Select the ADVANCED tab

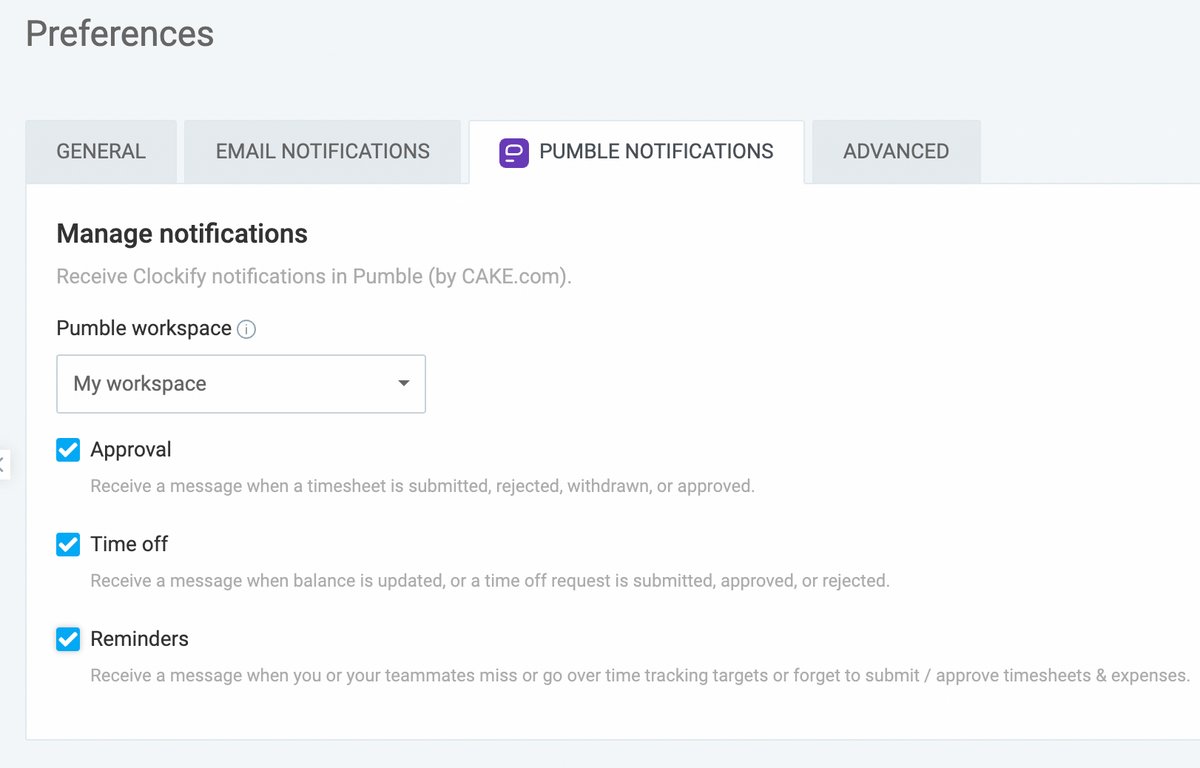[895, 151]
